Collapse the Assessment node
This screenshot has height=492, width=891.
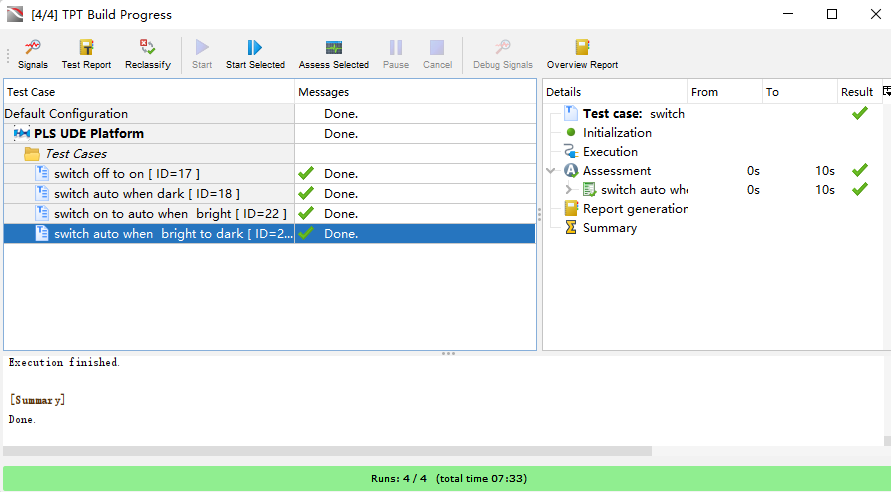coord(551,171)
